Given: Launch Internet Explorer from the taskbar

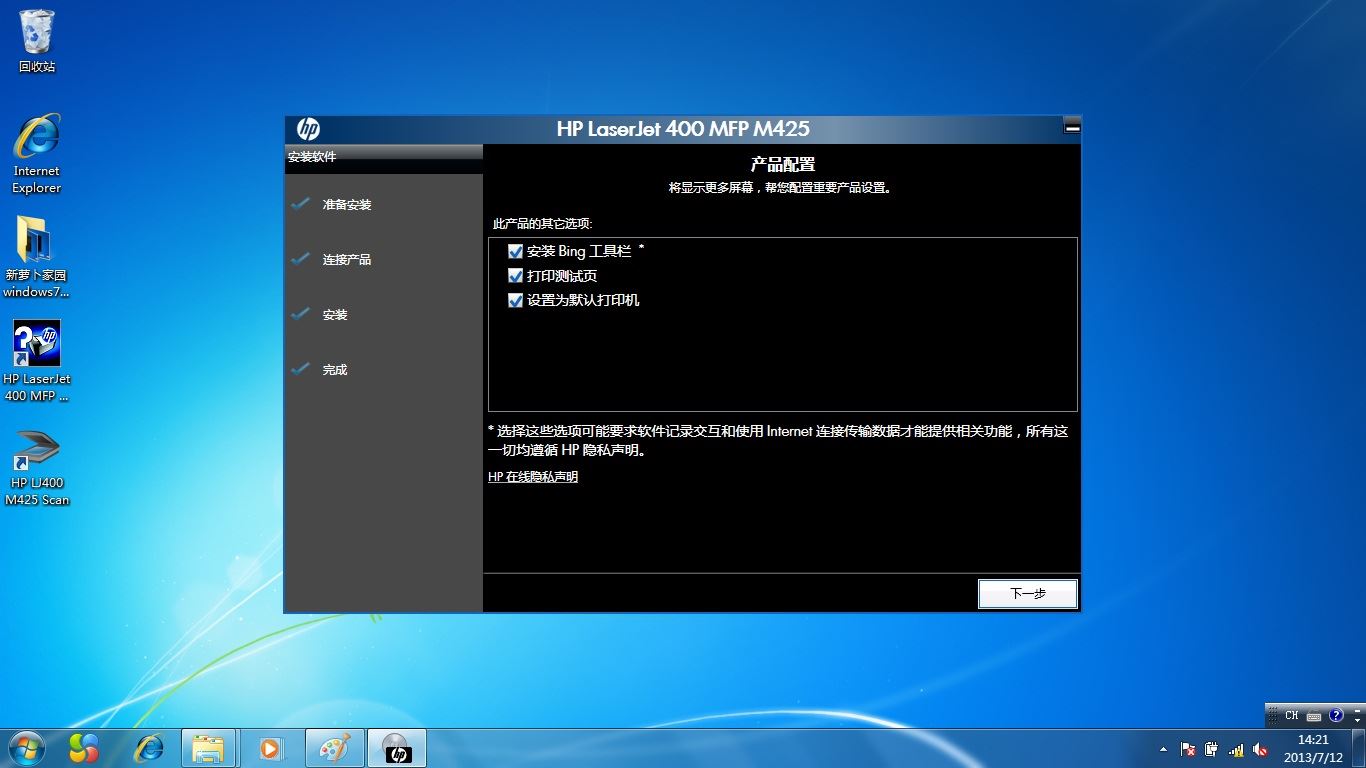Looking at the screenshot, I should pyautogui.click(x=148, y=748).
